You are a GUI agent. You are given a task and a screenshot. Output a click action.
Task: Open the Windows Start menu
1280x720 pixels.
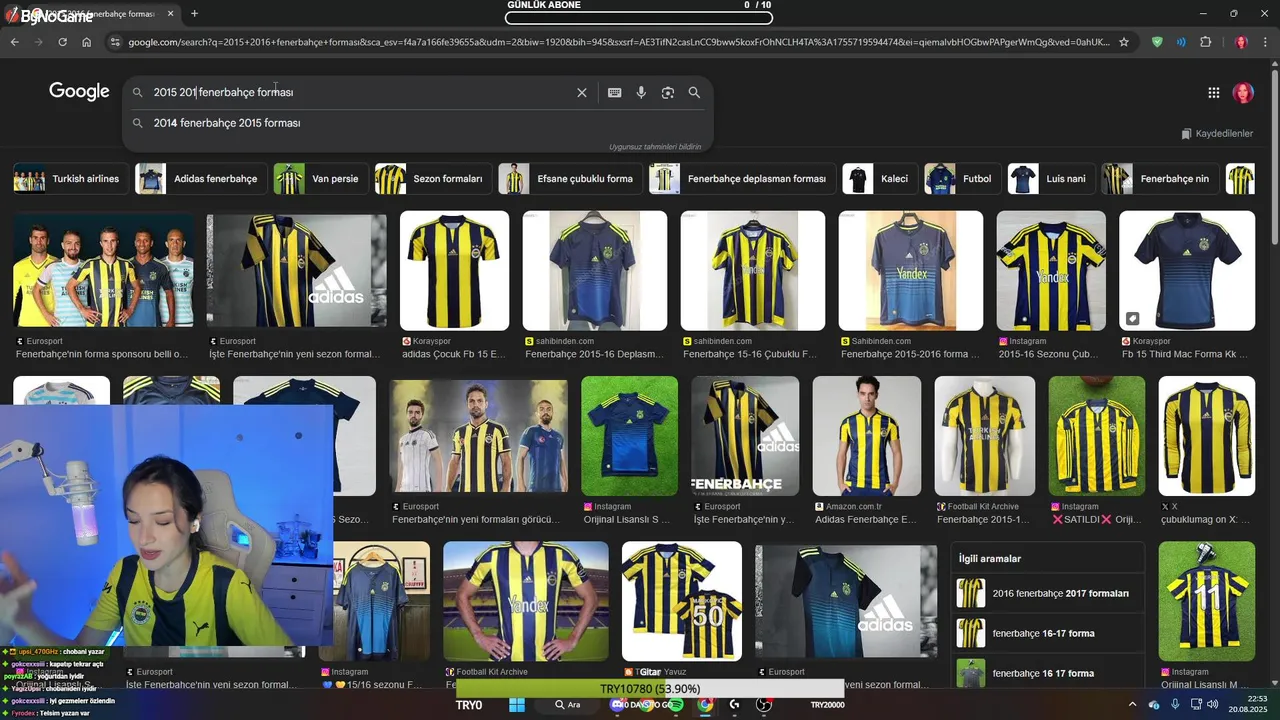(x=517, y=705)
